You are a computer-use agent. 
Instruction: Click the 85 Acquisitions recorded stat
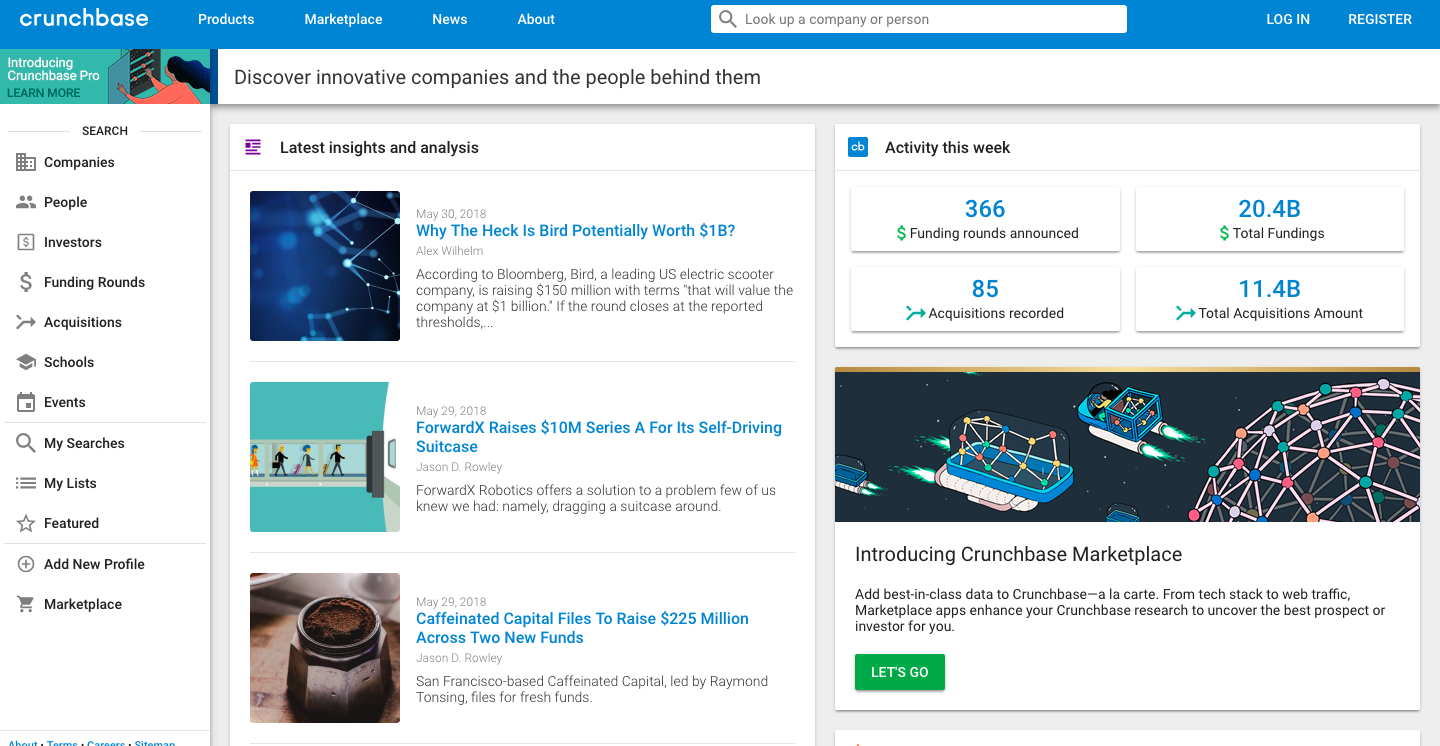[x=985, y=299]
